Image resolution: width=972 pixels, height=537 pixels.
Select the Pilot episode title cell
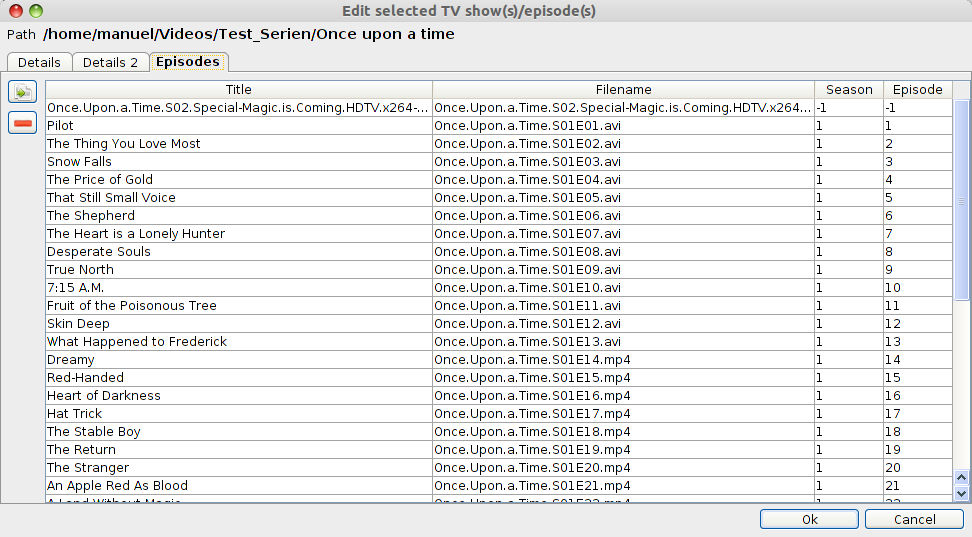[x=238, y=126]
